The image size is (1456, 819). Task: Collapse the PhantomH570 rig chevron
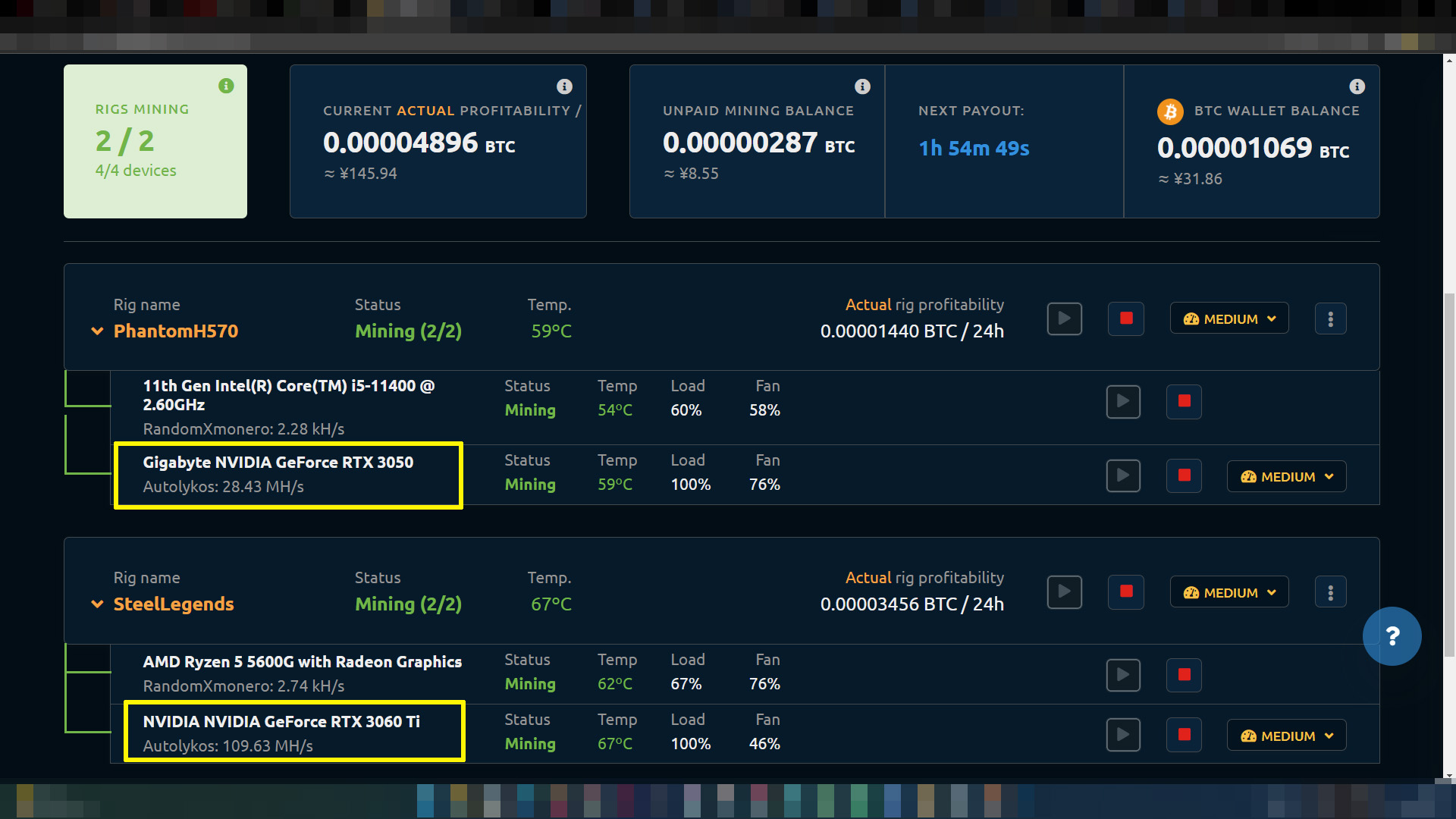point(97,331)
